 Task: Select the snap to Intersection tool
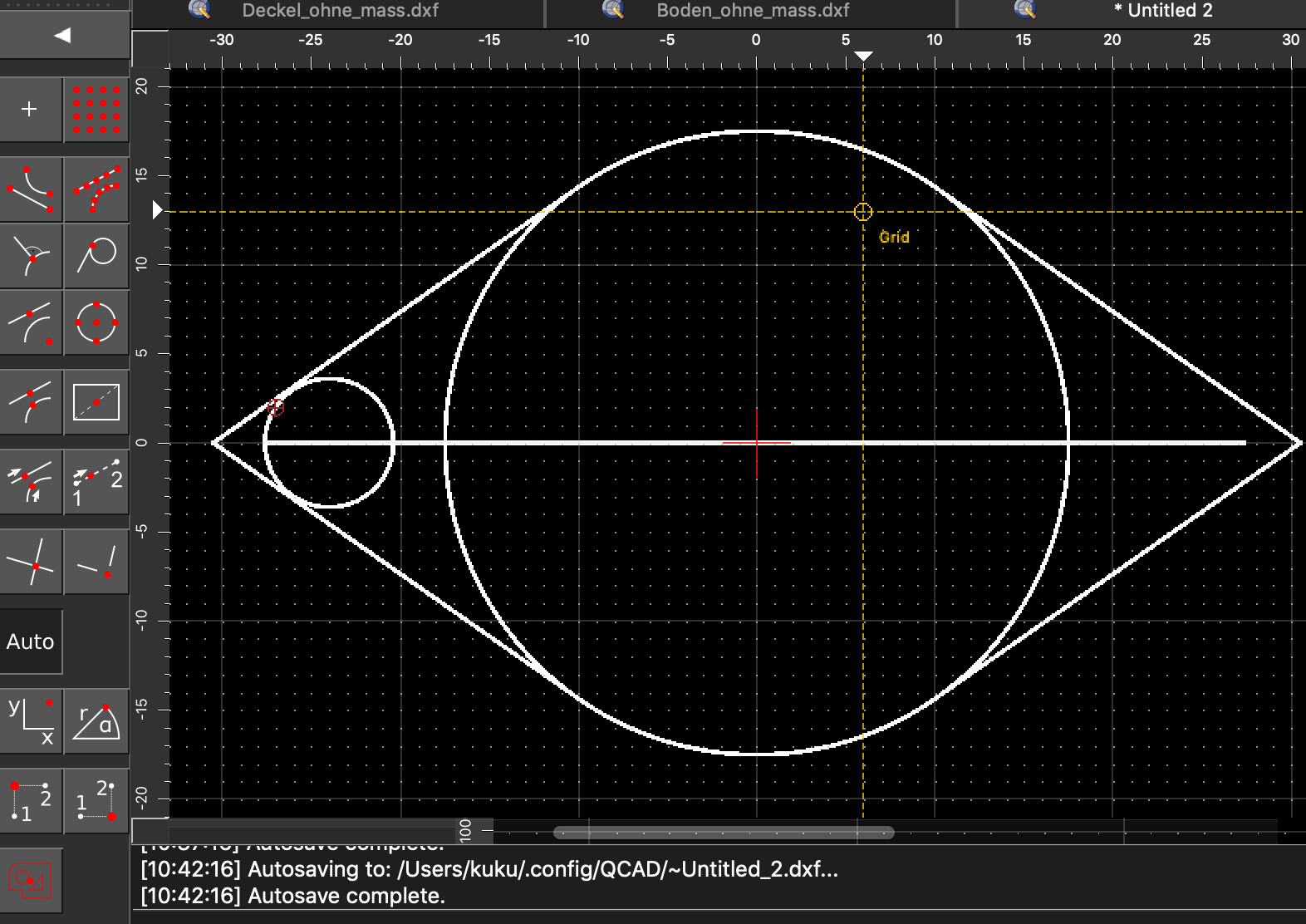coord(31,563)
